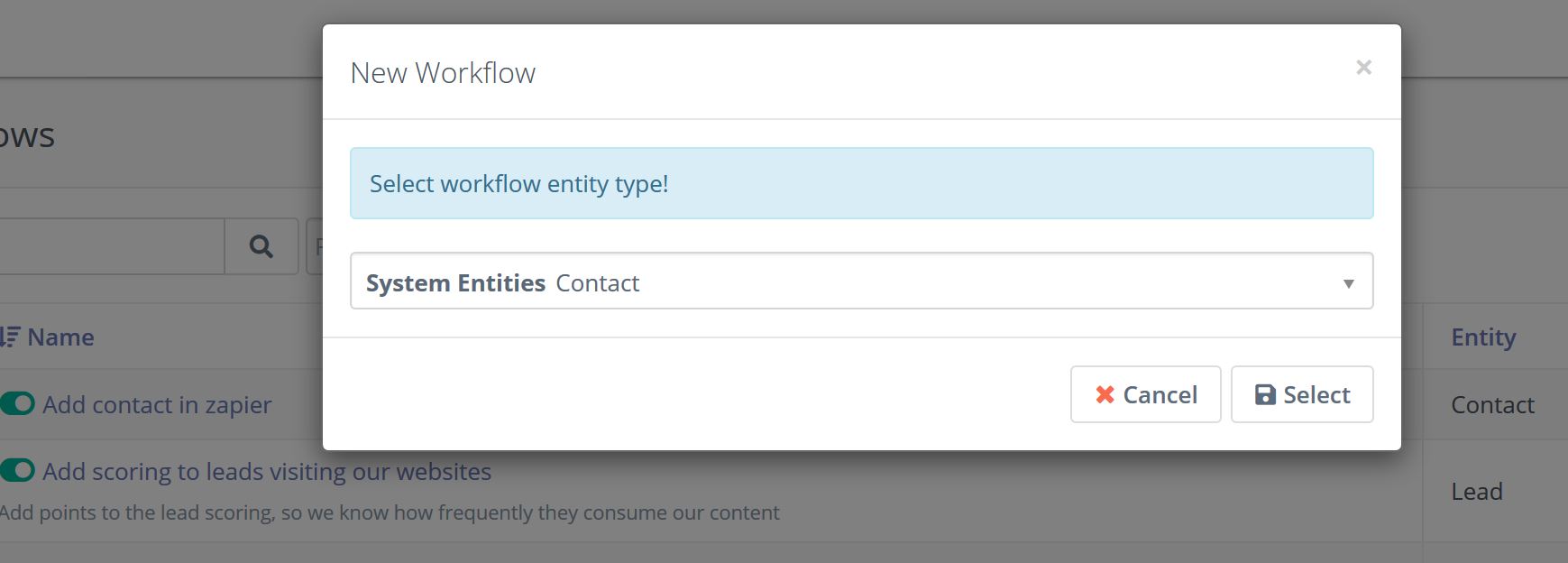Disable the Add scoring to leads switch
The image size is (1568, 563).
[17, 470]
